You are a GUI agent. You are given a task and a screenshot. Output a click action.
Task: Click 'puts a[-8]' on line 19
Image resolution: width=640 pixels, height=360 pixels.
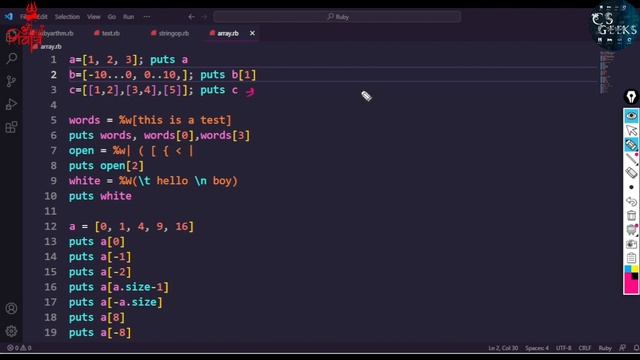100,333
